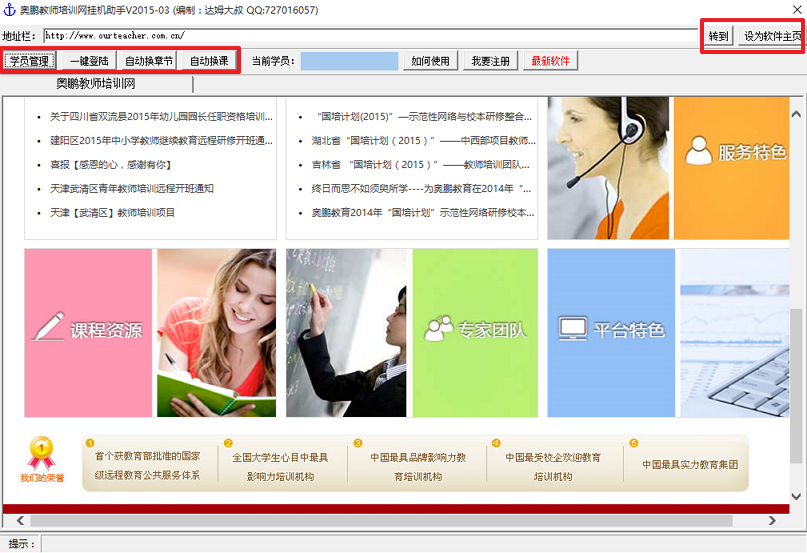Click the 当前学员 current student field
The width and height of the screenshot is (807, 553).
pos(349,61)
